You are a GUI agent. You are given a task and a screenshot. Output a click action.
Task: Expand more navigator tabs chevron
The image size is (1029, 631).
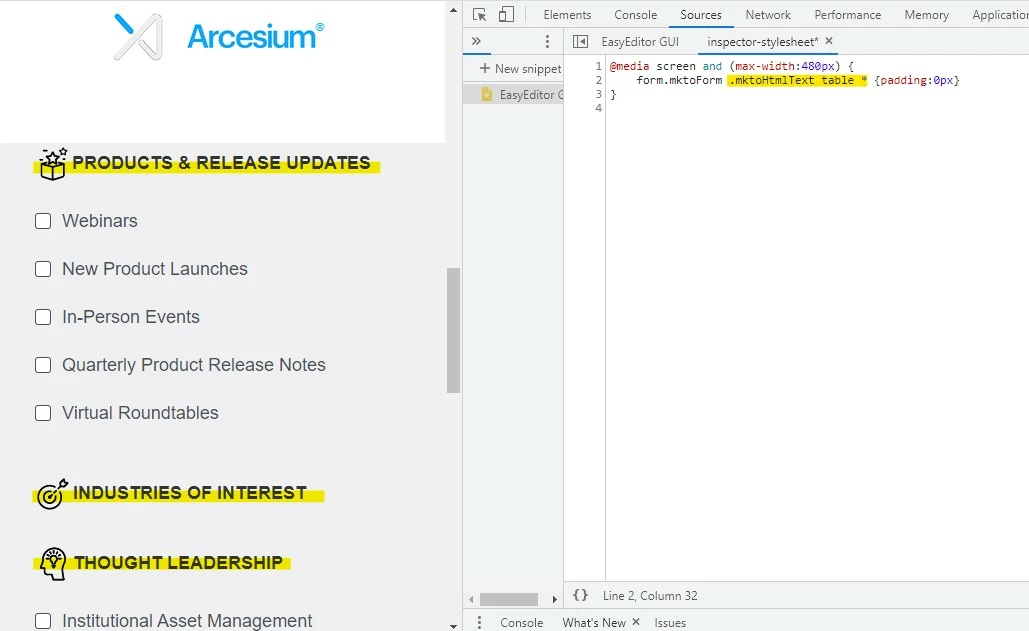click(476, 41)
